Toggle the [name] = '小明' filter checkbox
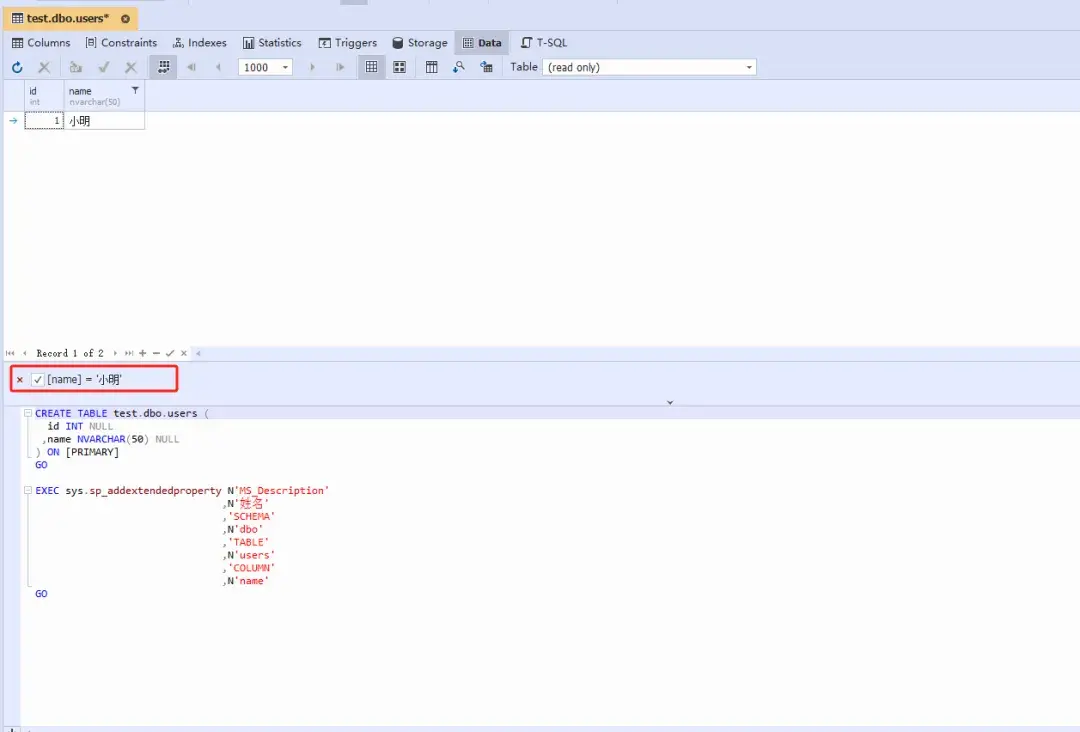Image resolution: width=1080 pixels, height=732 pixels. click(38, 378)
